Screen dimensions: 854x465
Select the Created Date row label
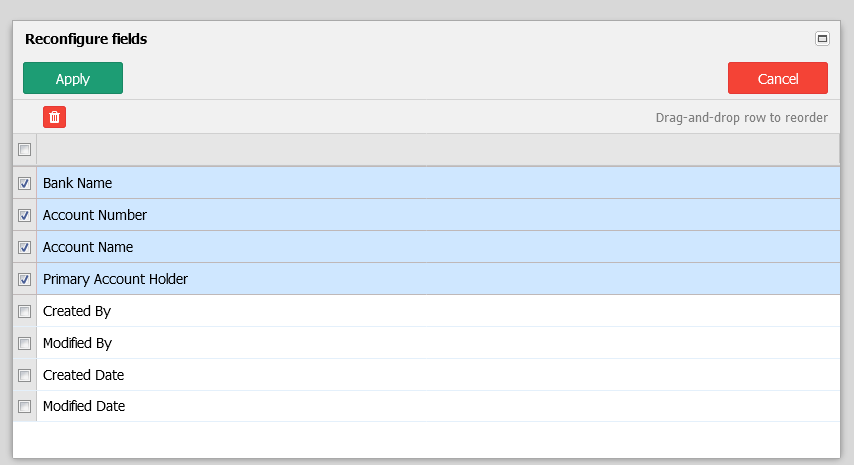pyautogui.click(x=83, y=375)
